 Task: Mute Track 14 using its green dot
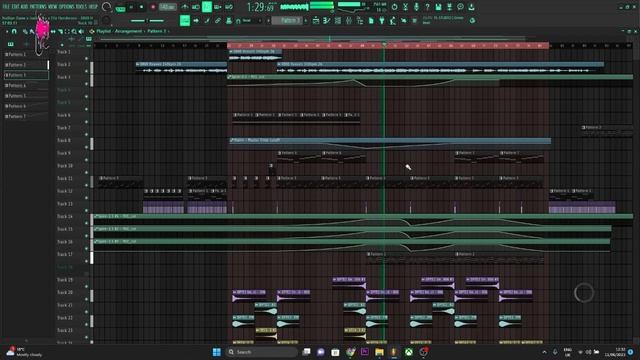point(86,223)
